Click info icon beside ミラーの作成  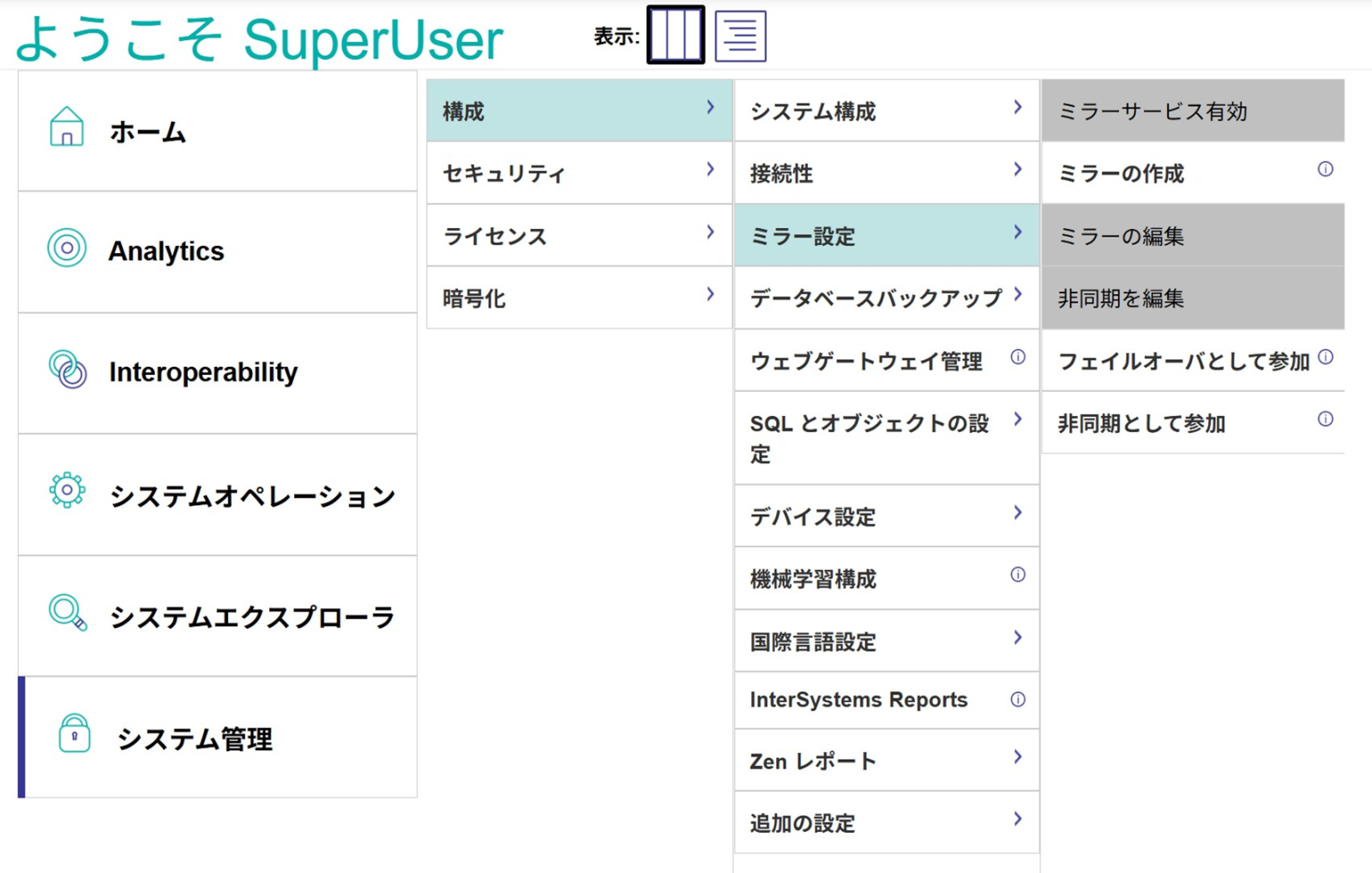coord(1325,170)
